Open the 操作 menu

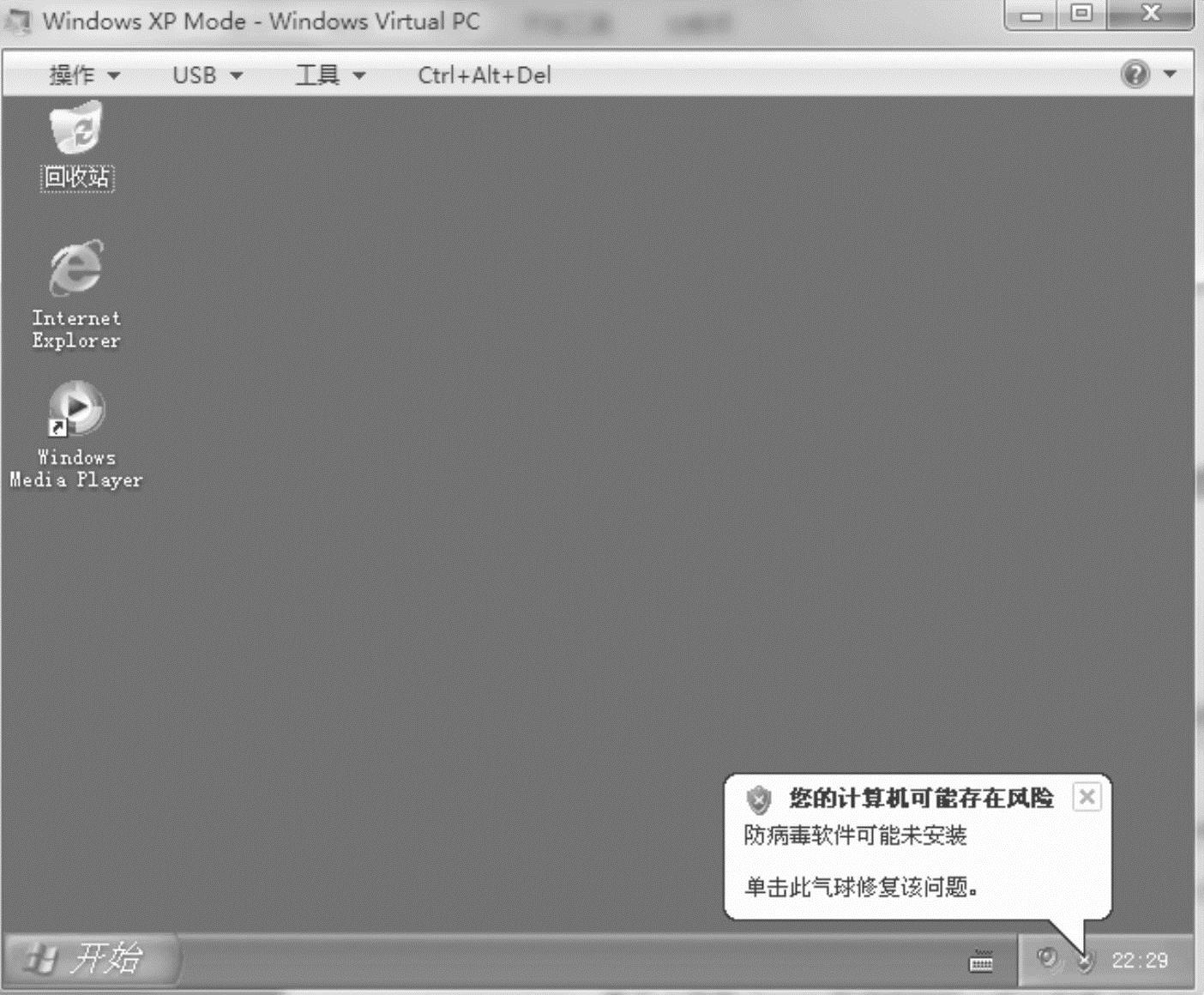(84, 75)
